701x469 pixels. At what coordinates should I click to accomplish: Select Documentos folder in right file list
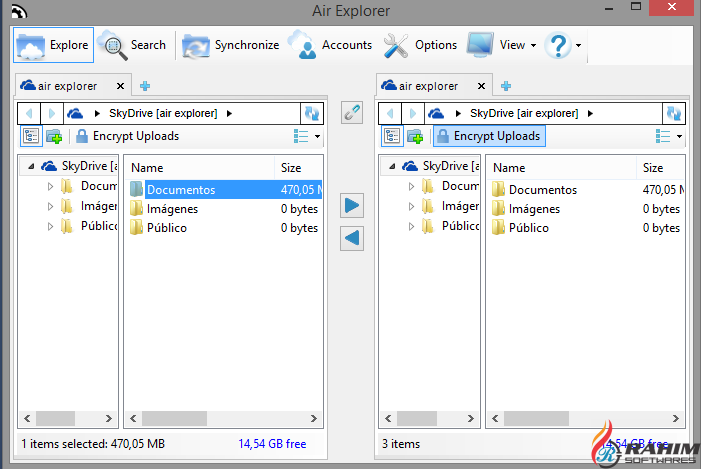(x=535, y=190)
